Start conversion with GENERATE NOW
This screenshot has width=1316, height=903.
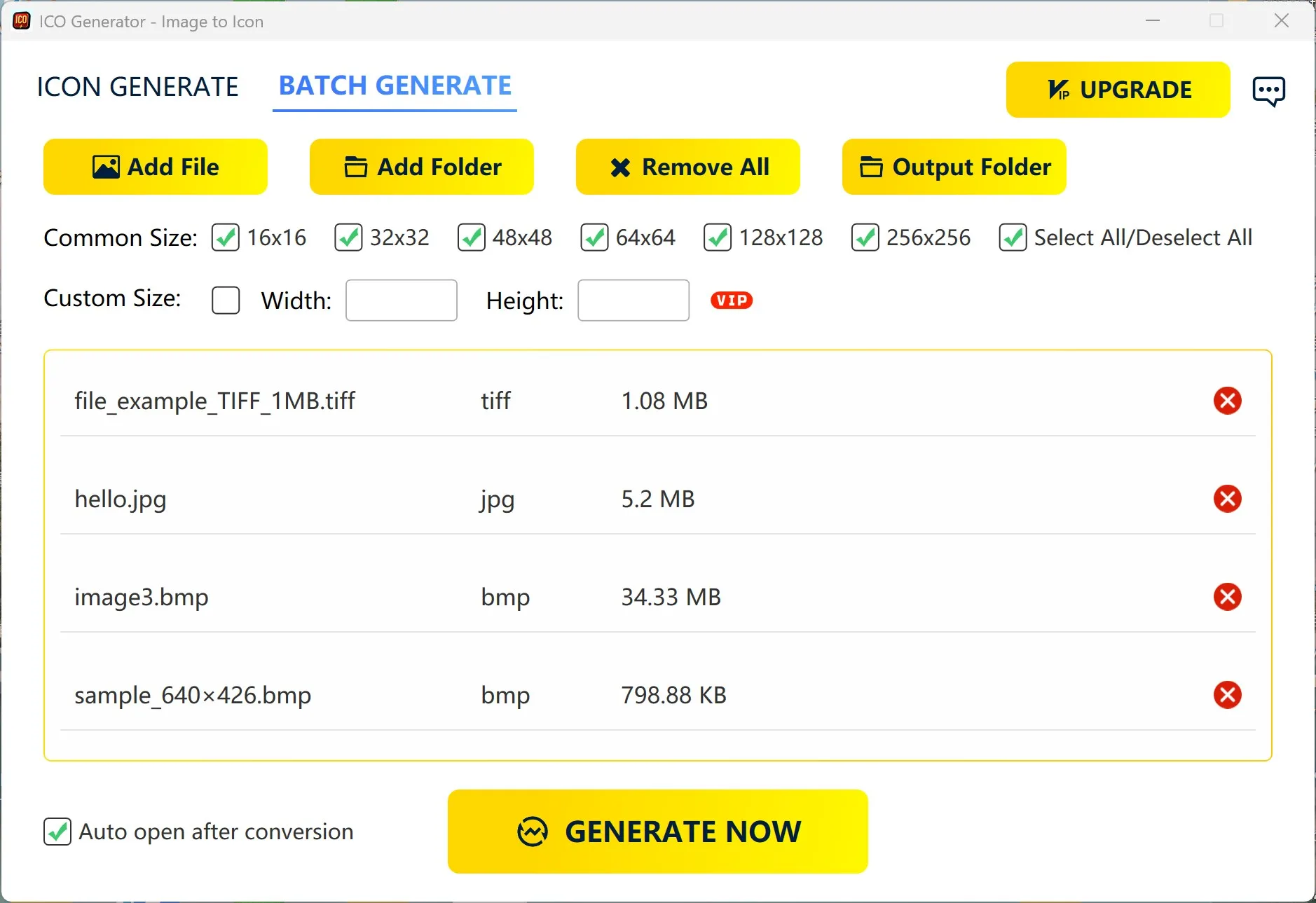(658, 832)
